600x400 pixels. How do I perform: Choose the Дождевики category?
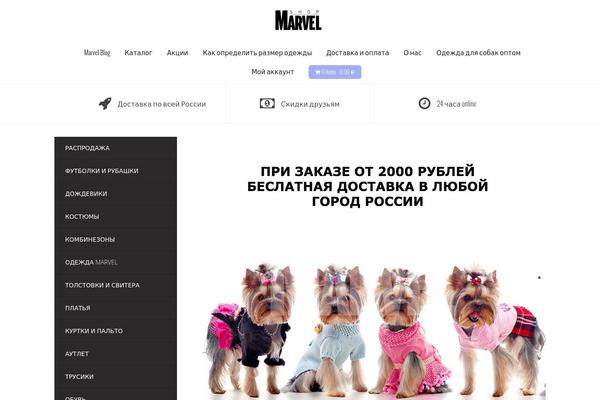116,194
